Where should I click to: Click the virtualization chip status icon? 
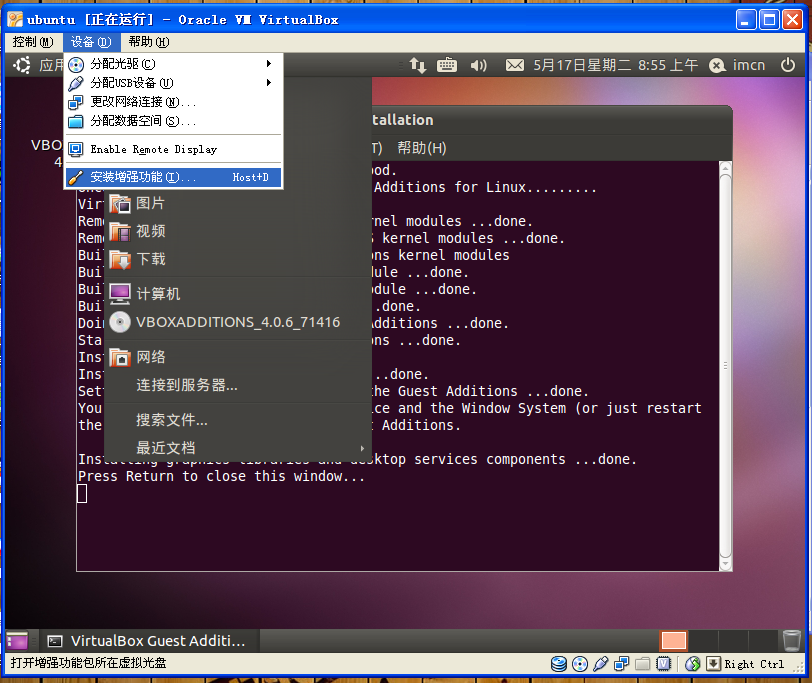(x=663, y=664)
